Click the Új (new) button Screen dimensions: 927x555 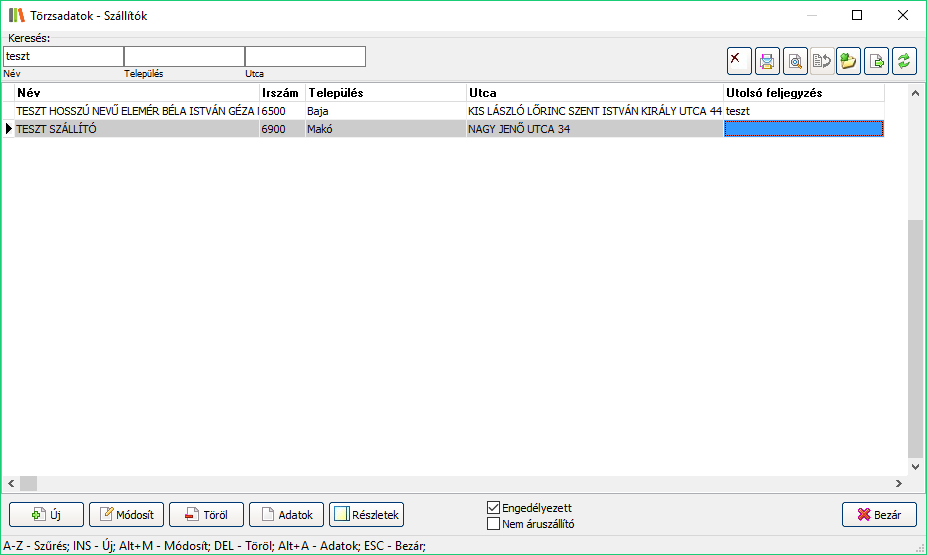(46, 515)
